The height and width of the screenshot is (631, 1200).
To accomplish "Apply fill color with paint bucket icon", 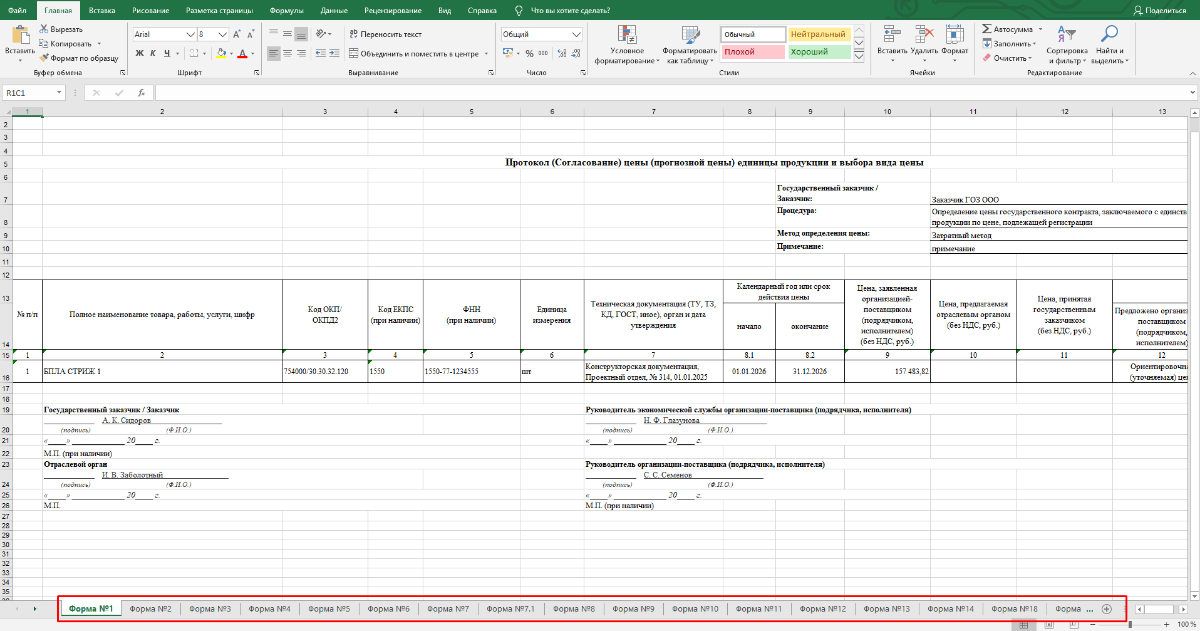I will point(219,53).
